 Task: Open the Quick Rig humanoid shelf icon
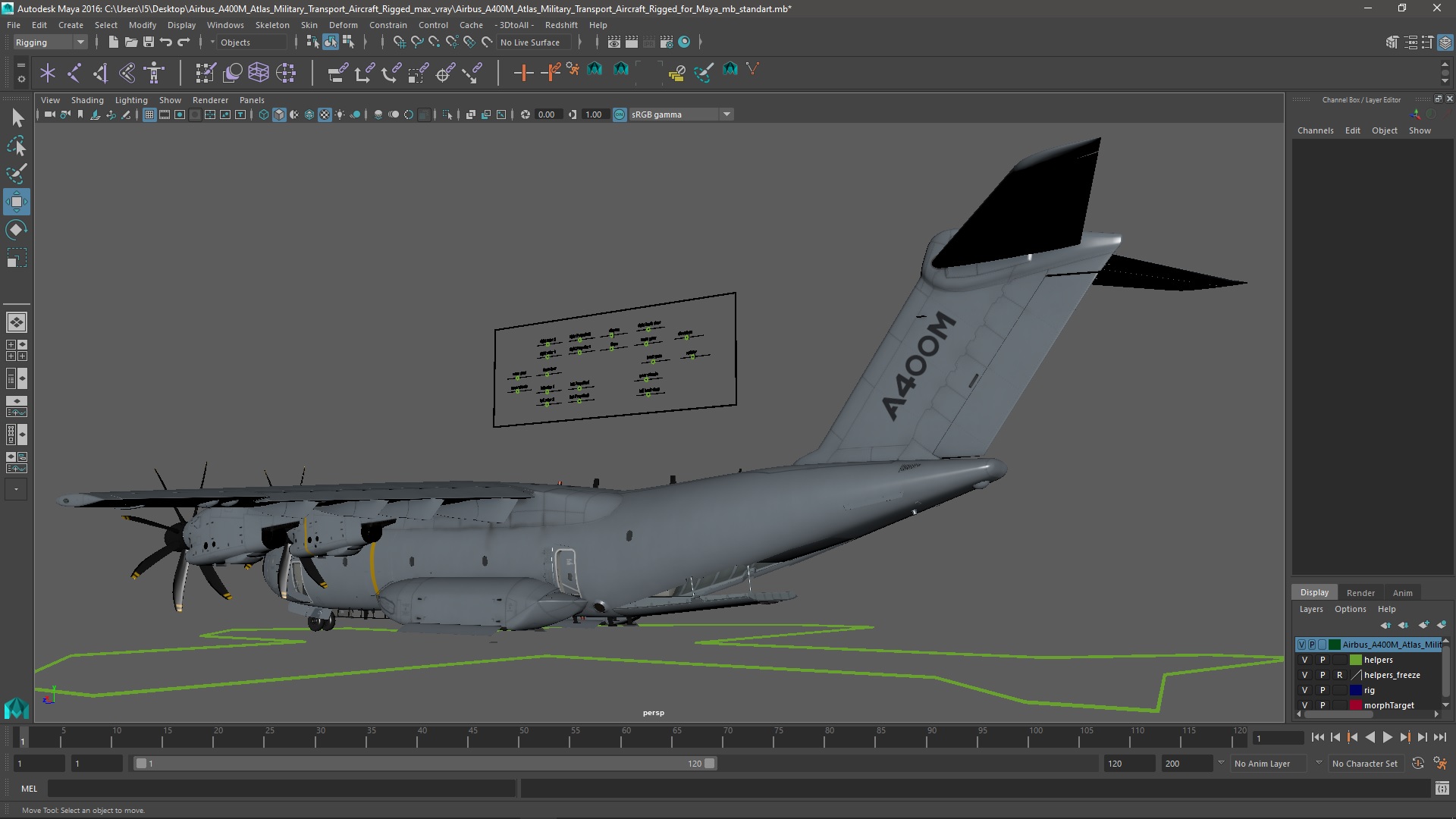click(x=154, y=73)
